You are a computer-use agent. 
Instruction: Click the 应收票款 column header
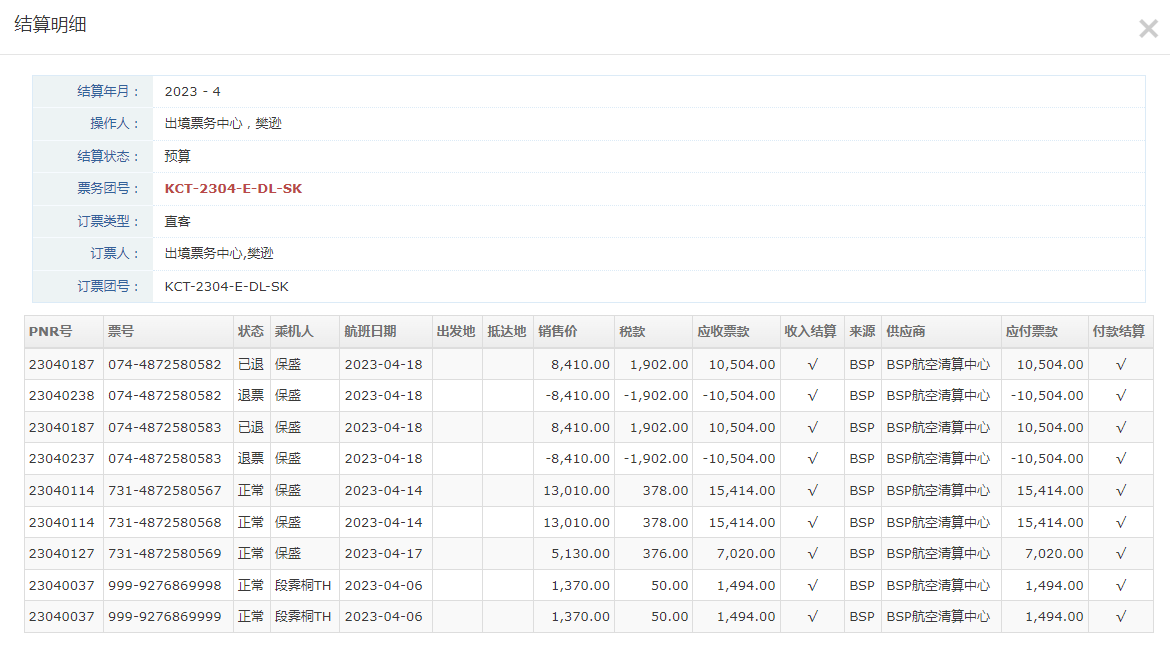723,332
